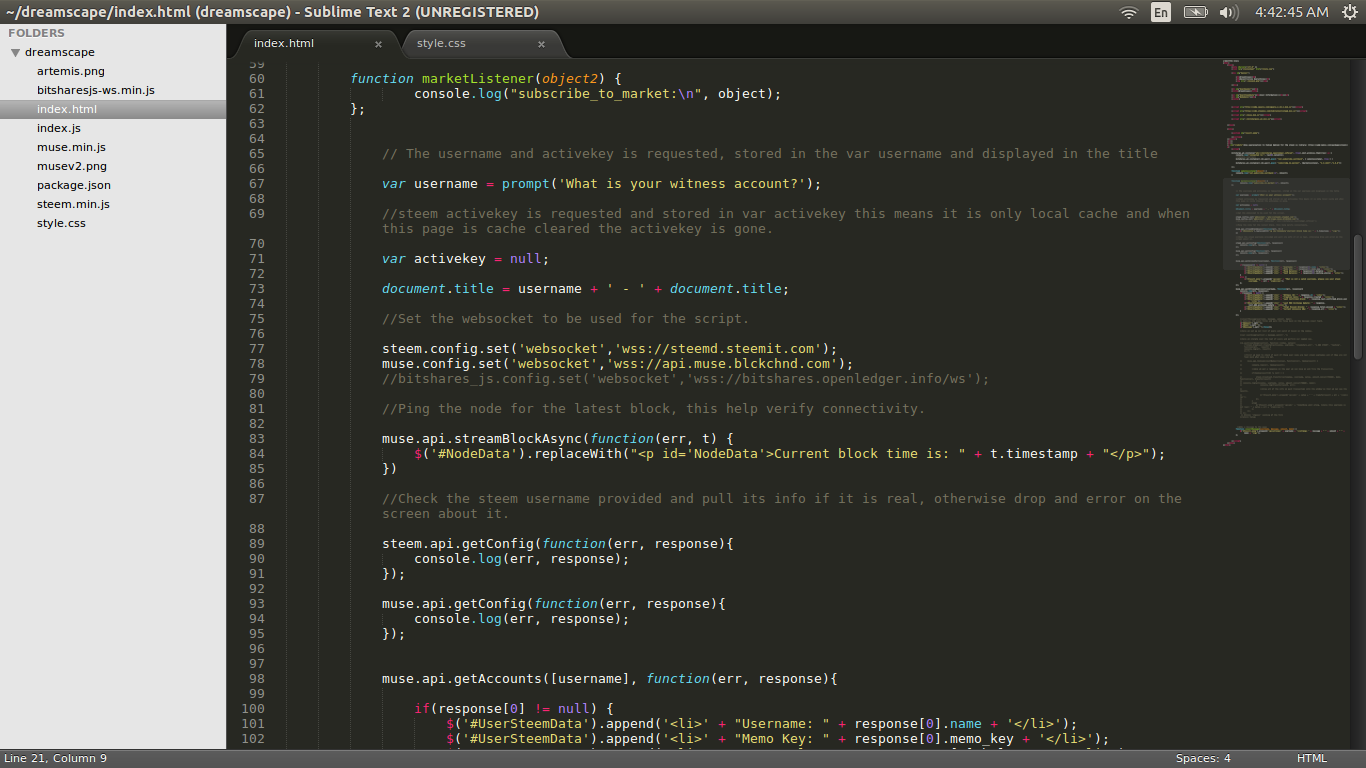Open musev2.png in the sidebar
The image size is (1366, 768).
point(72,166)
